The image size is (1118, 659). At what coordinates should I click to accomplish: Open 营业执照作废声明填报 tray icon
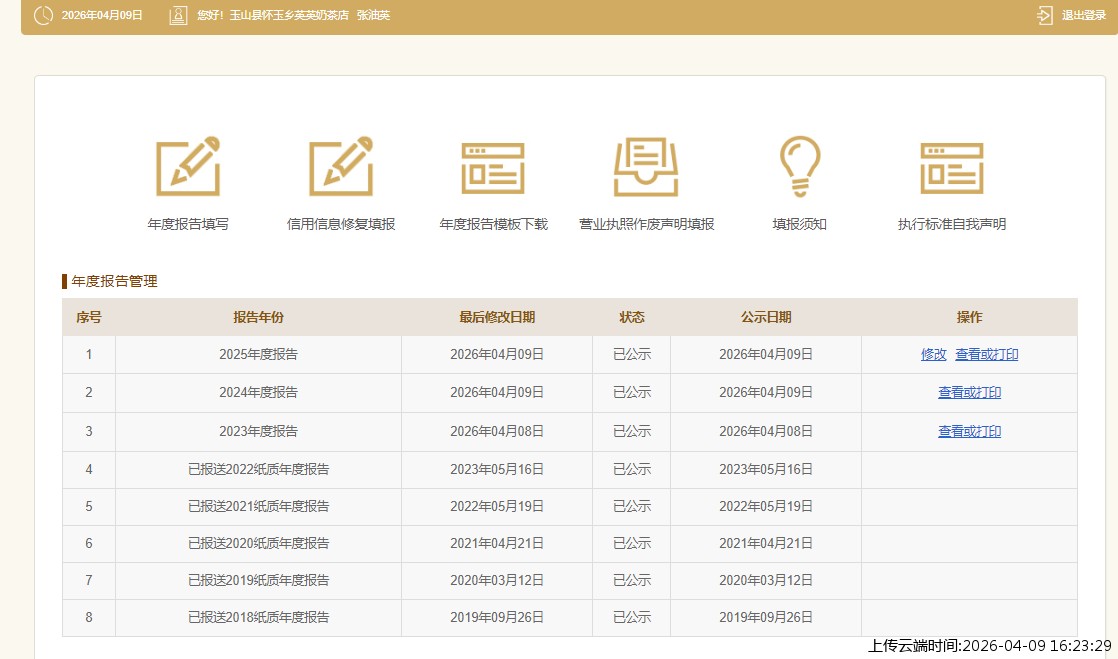coord(646,168)
